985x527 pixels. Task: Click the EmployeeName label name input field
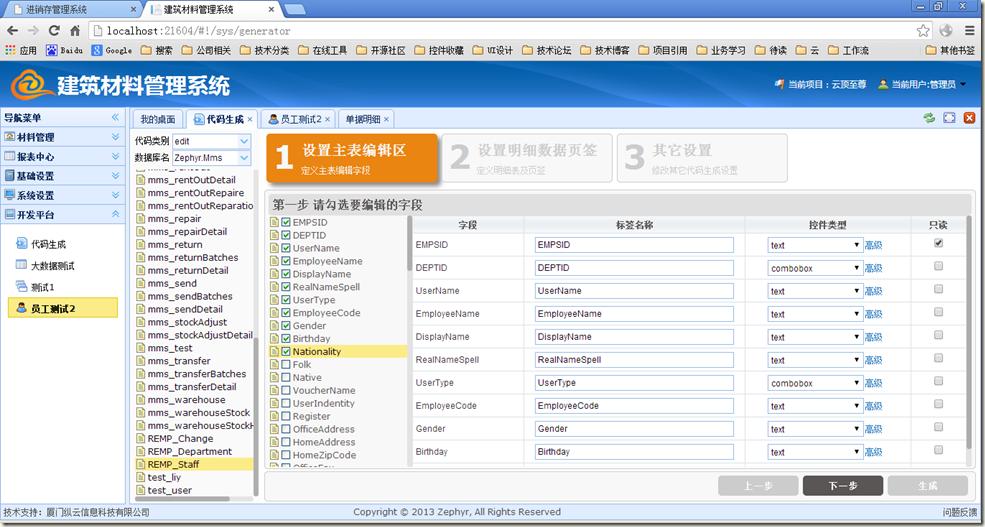pyautogui.click(x=633, y=314)
